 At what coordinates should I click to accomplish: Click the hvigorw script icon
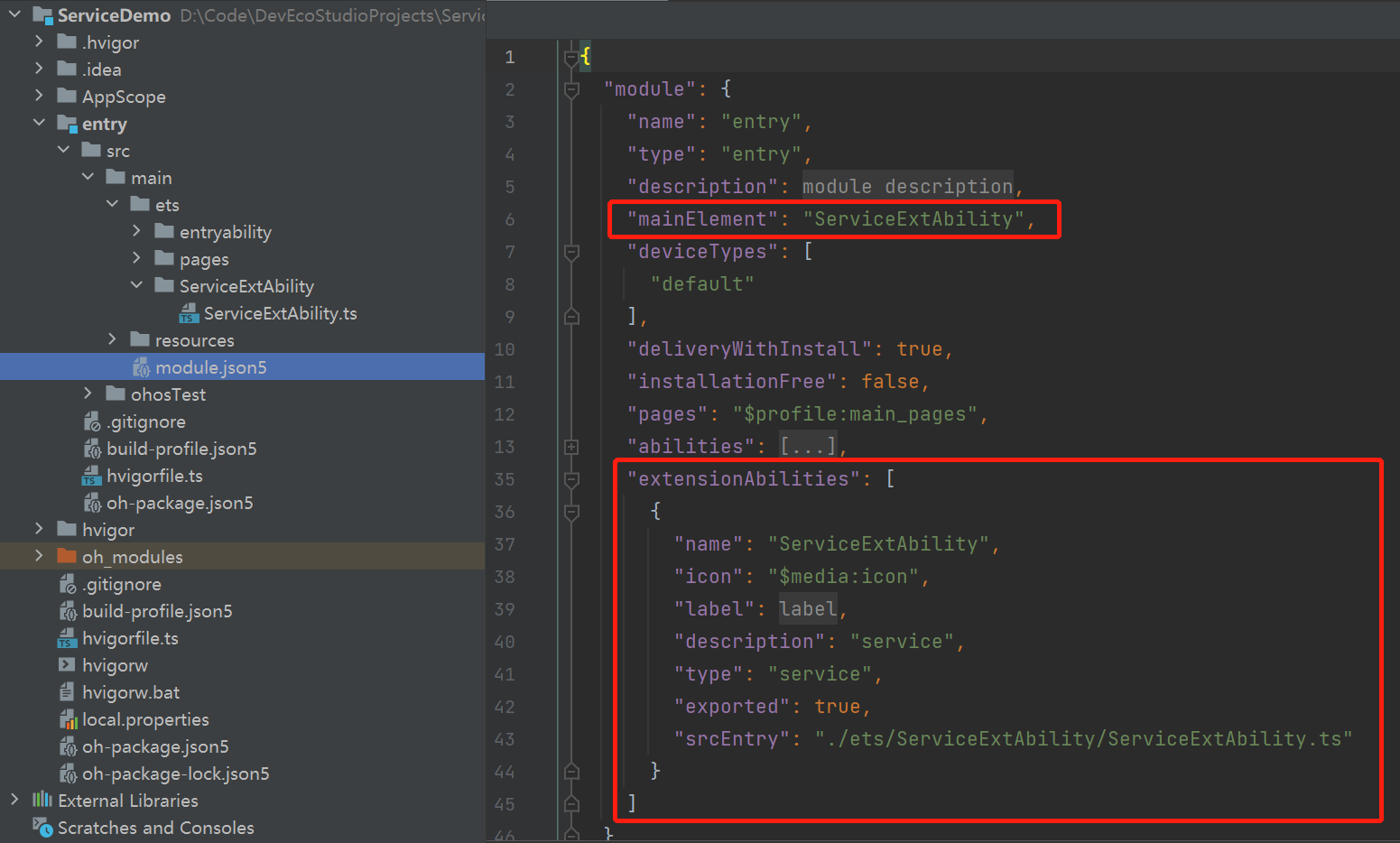pyautogui.click(x=67, y=664)
